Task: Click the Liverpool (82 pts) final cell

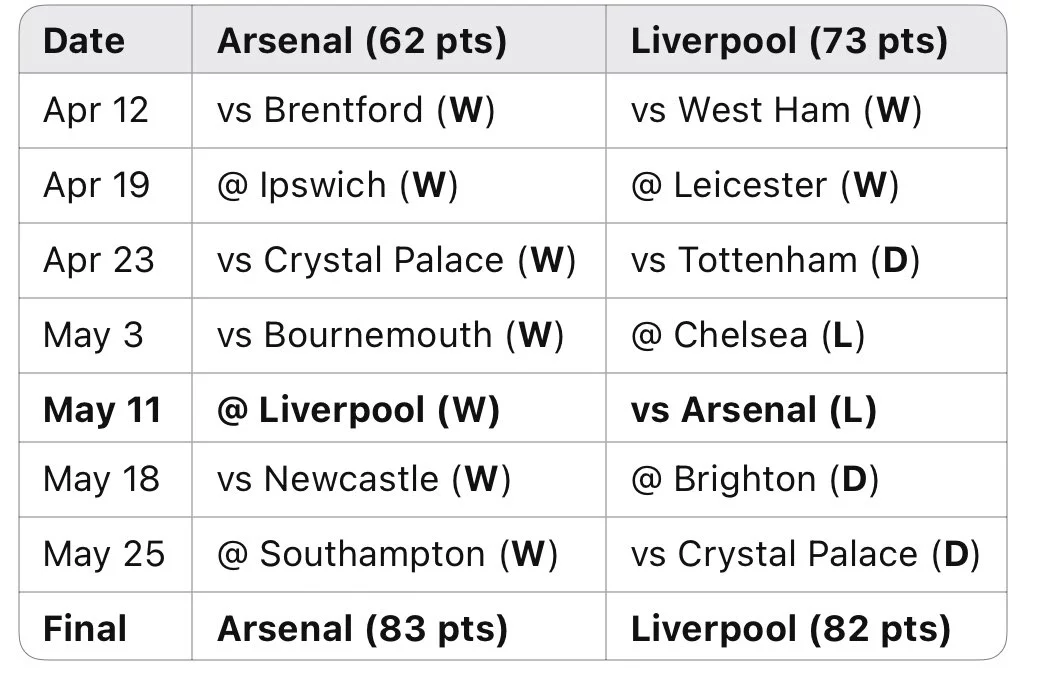Action: pos(790,629)
